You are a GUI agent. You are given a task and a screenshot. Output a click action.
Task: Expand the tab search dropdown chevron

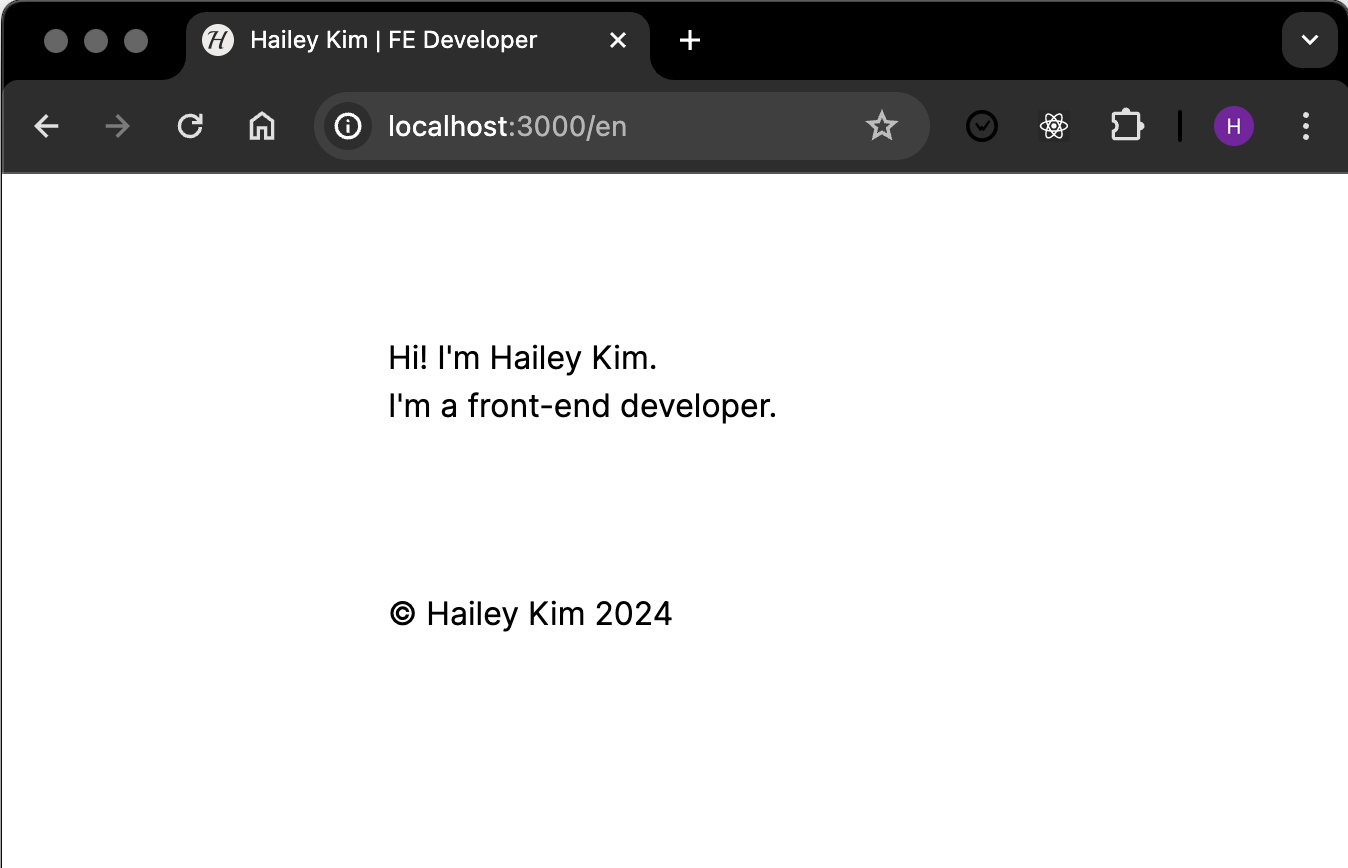click(x=1310, y=40)
